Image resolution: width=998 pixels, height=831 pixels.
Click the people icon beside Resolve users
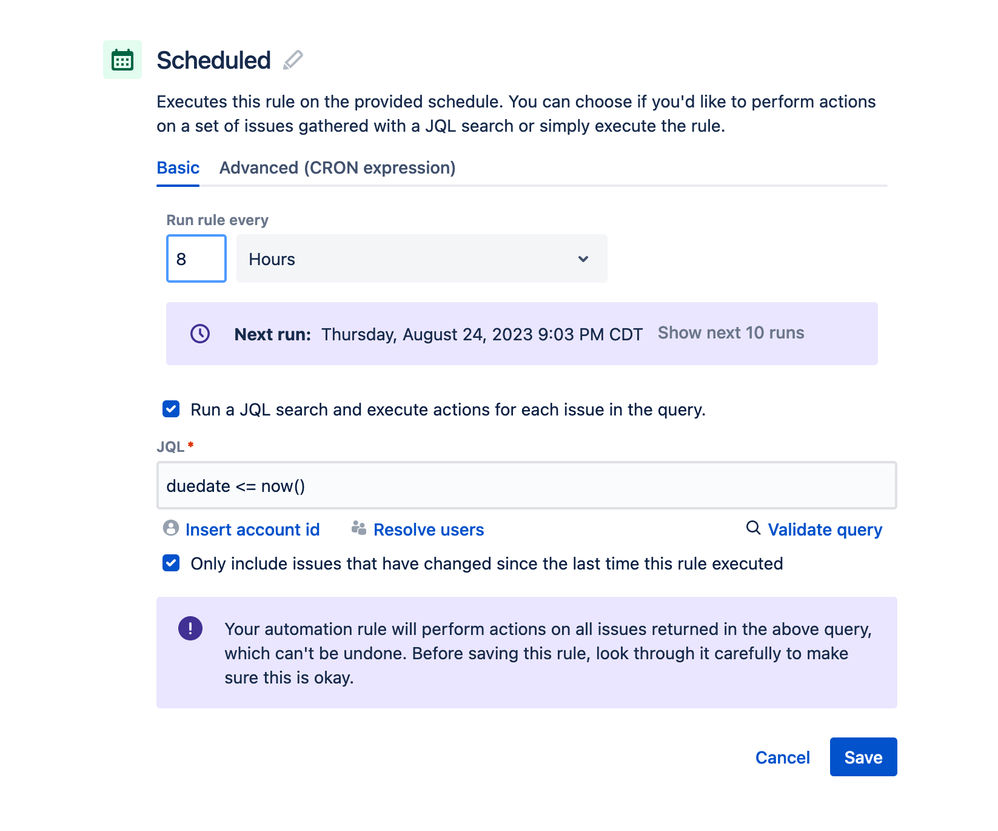tap(359, 528)
